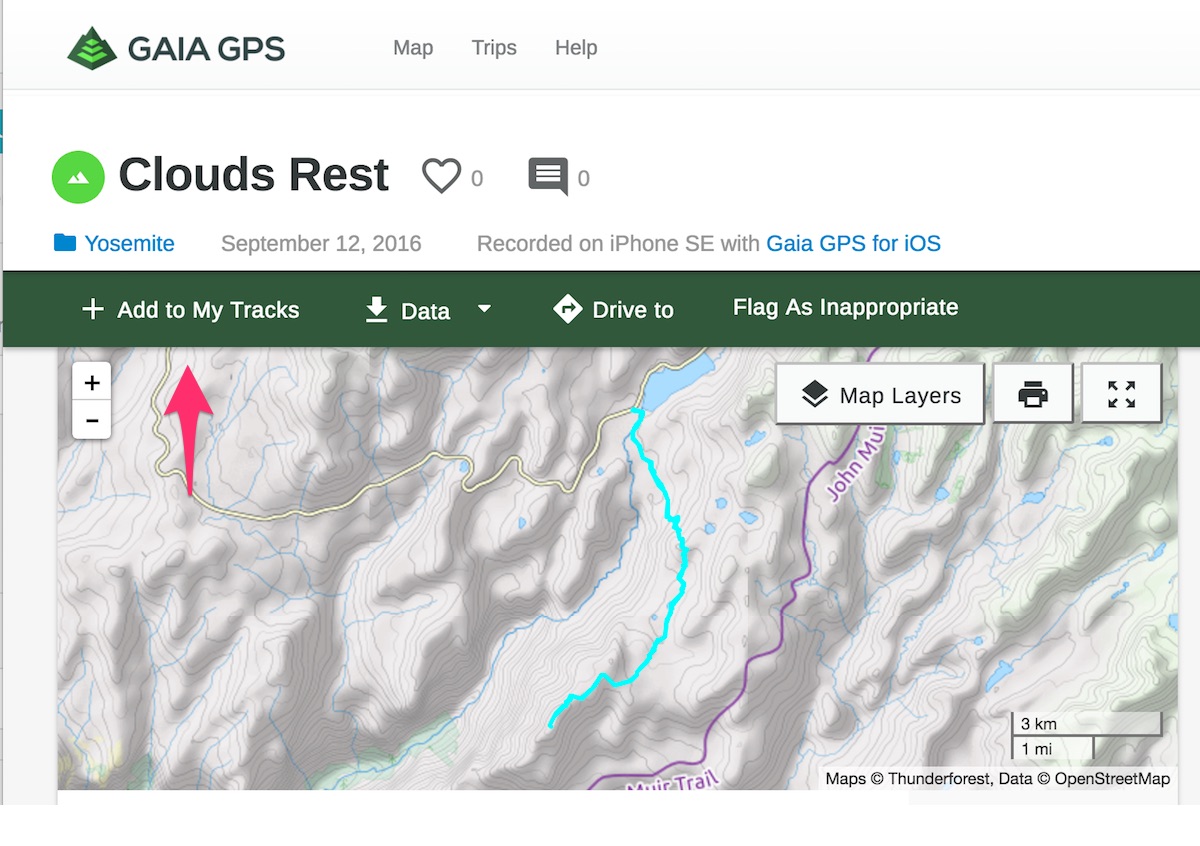Like the track with heart icon

pos(440,177)
